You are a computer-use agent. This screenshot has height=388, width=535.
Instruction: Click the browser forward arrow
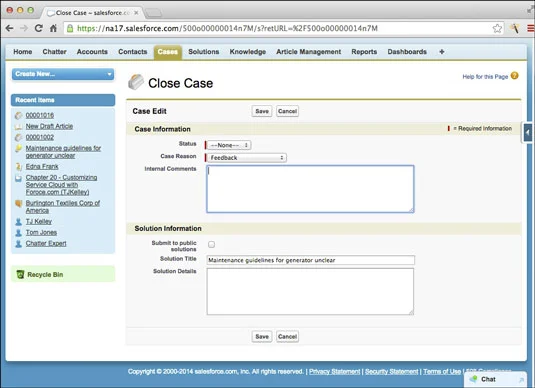coord(24,28)
